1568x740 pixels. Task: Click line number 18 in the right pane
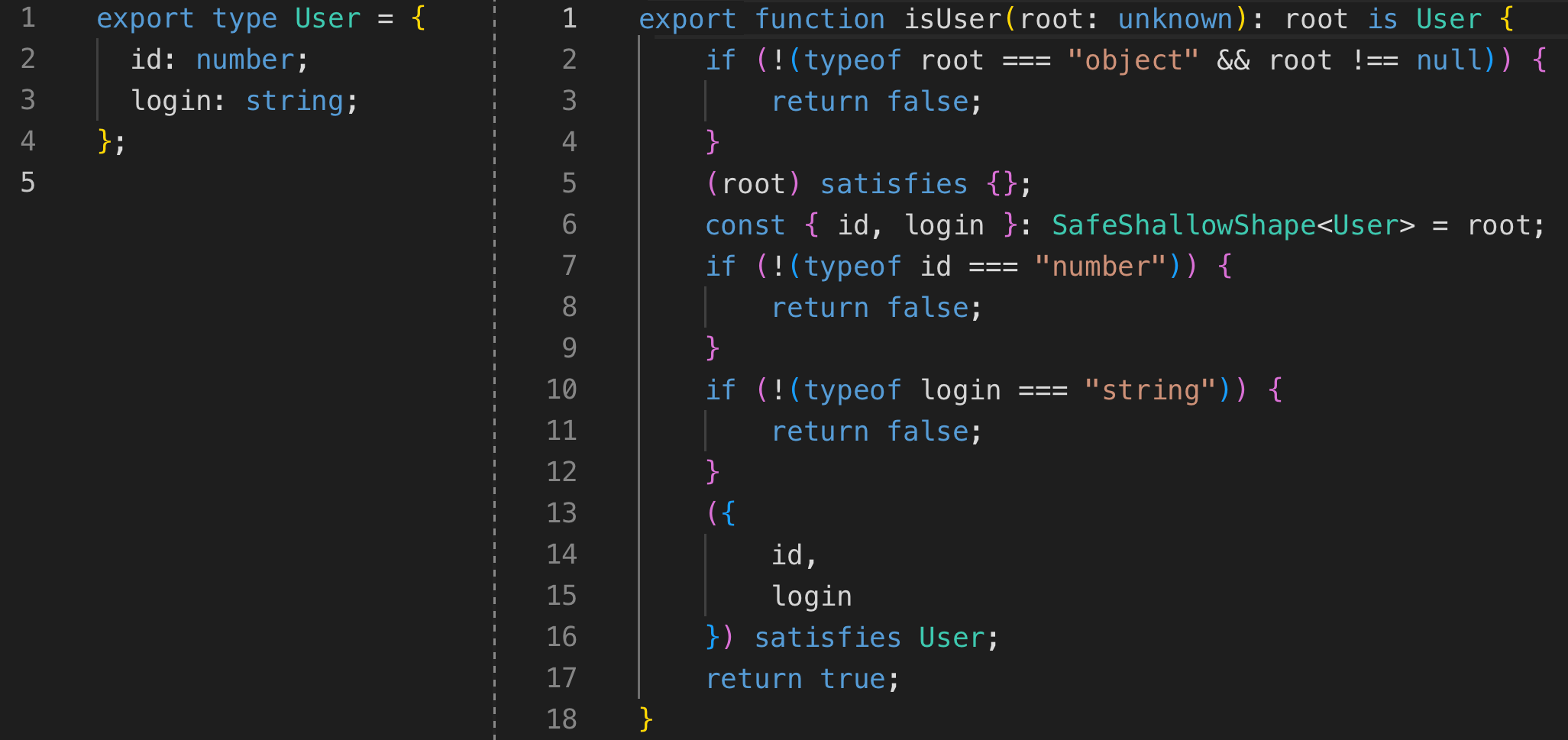[563, 719]
